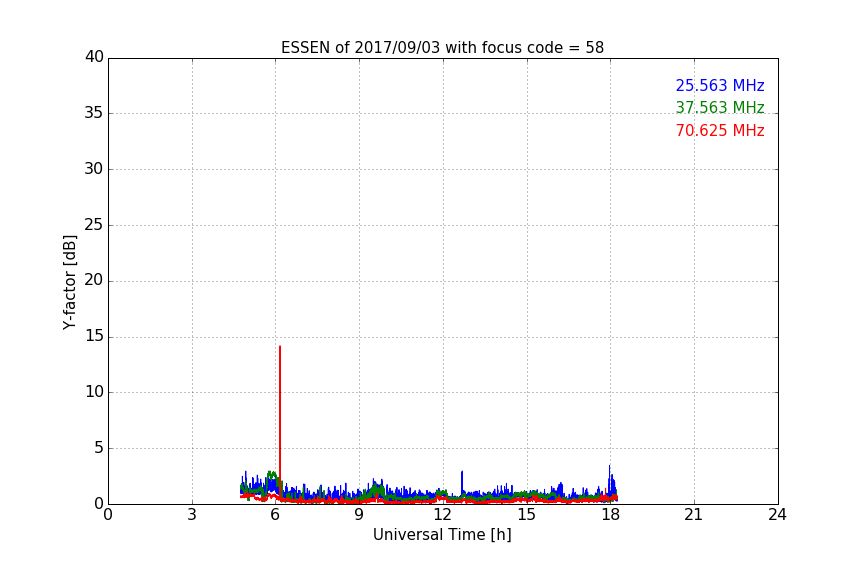Click the blue spike peak near 18 h

click(609, 467)
